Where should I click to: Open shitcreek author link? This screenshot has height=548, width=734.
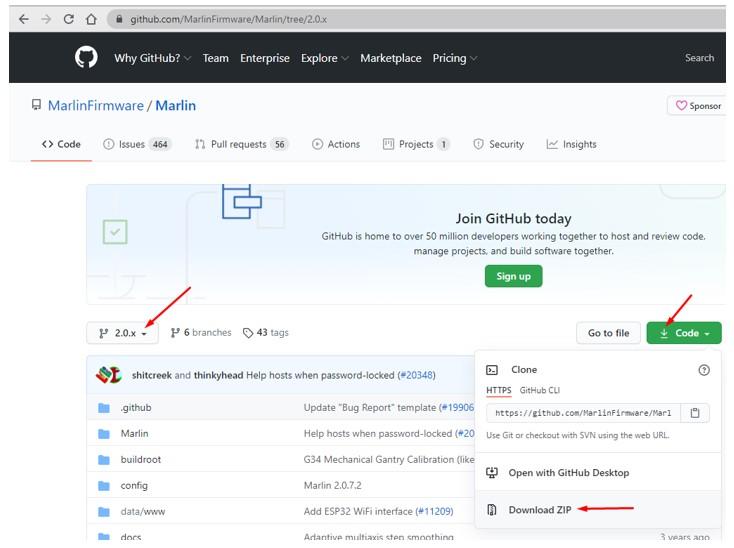tap(152, 375)
